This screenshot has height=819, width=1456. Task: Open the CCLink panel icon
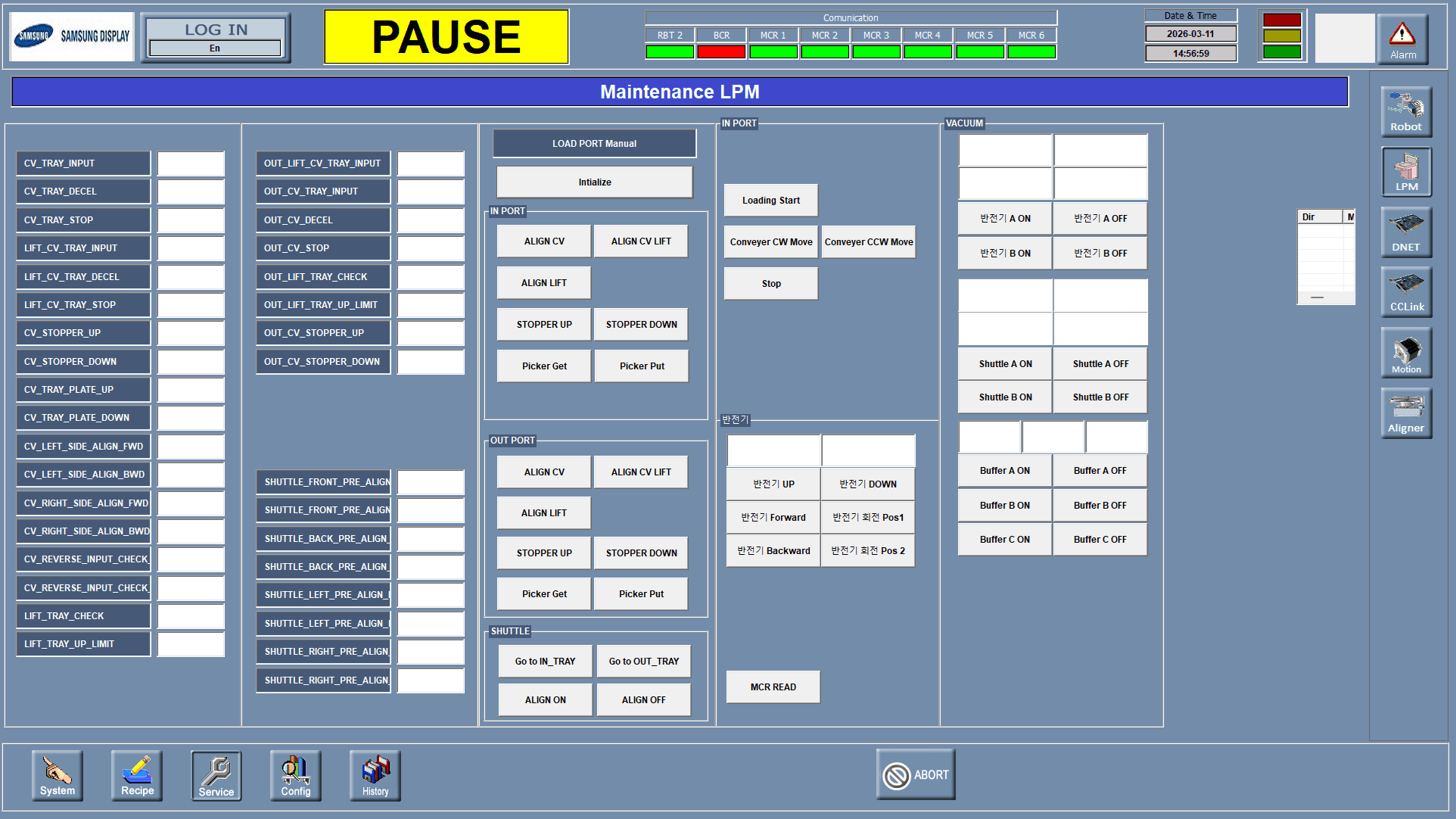pos(1405,291)
